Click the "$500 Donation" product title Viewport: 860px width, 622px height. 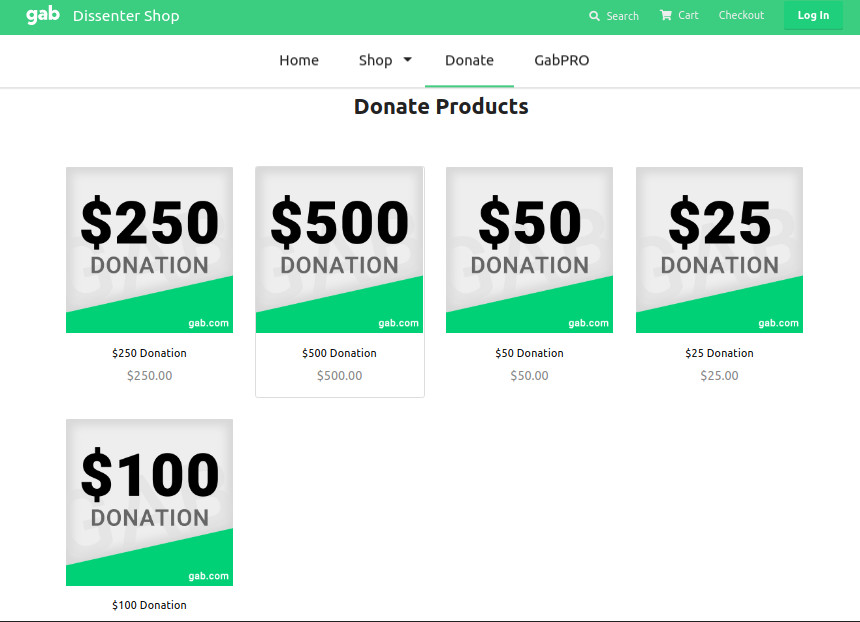tap(340, 353)
